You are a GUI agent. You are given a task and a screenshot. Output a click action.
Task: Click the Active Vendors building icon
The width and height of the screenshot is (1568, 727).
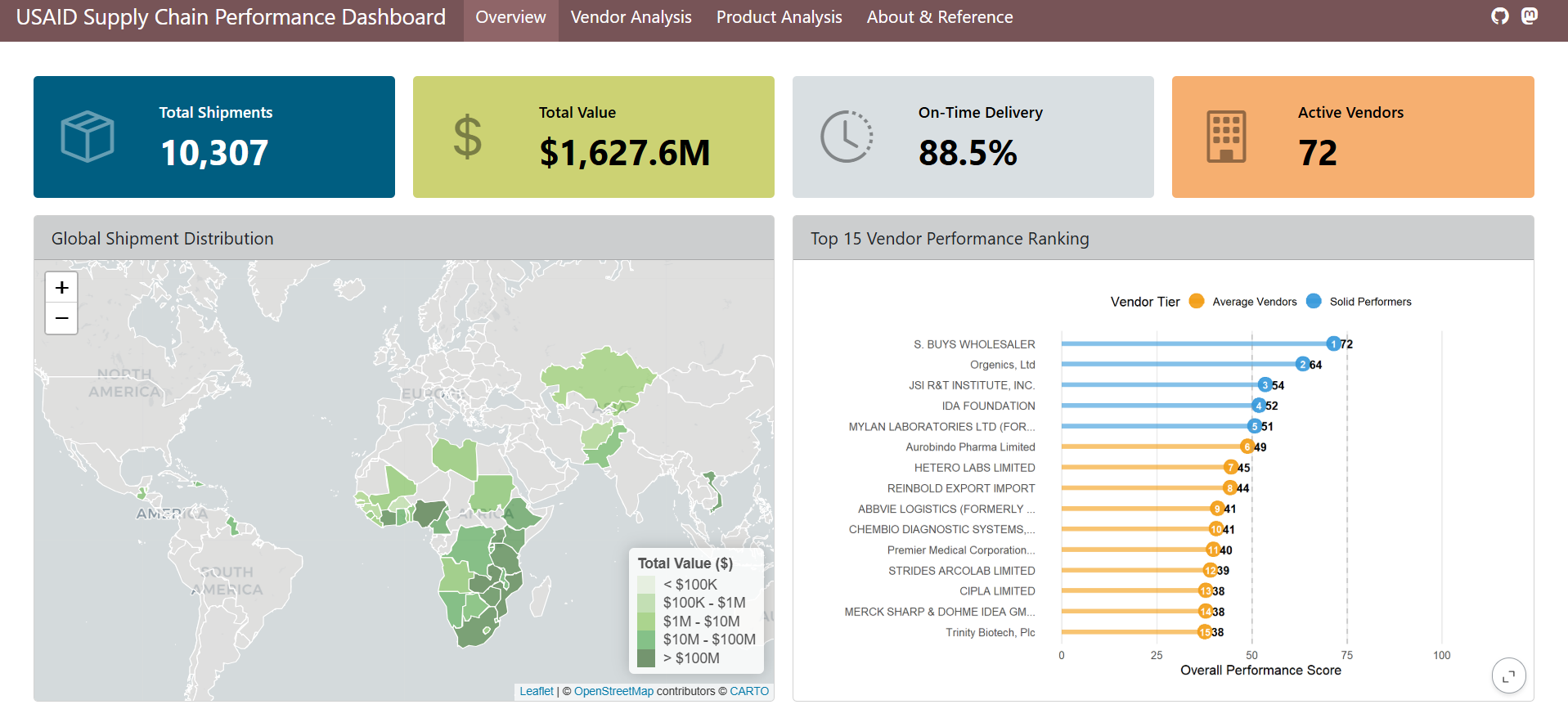click(x=1226, y=137)
